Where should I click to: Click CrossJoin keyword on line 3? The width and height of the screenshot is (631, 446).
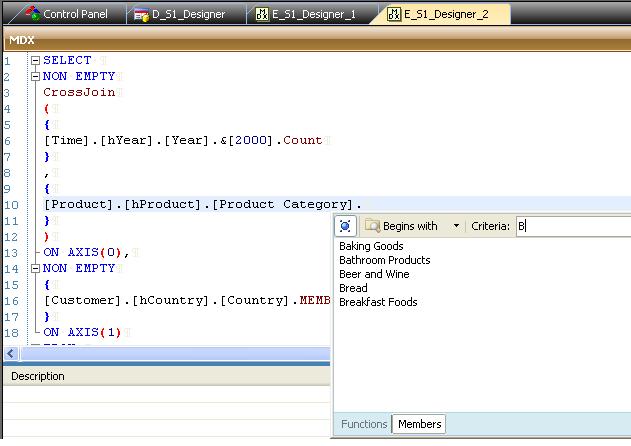coord(79,93)
